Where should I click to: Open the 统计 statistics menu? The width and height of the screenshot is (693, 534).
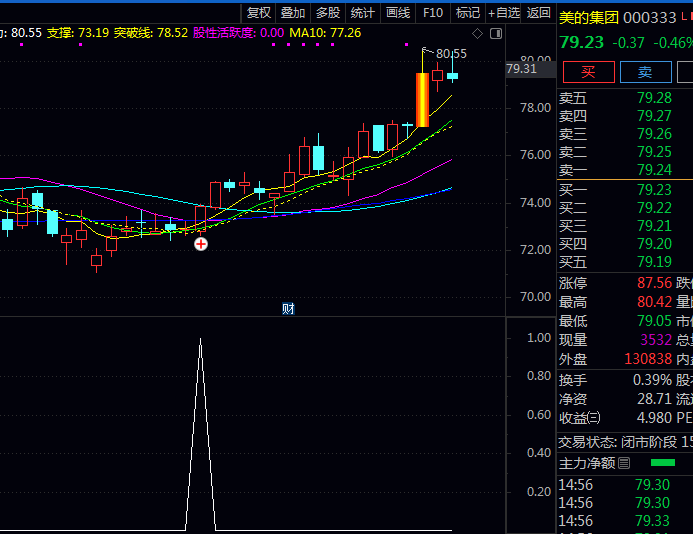(x=362, y=13)
